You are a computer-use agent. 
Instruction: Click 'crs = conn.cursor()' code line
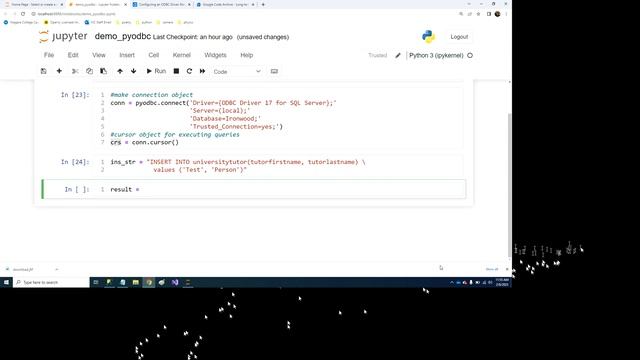(144, 142)
